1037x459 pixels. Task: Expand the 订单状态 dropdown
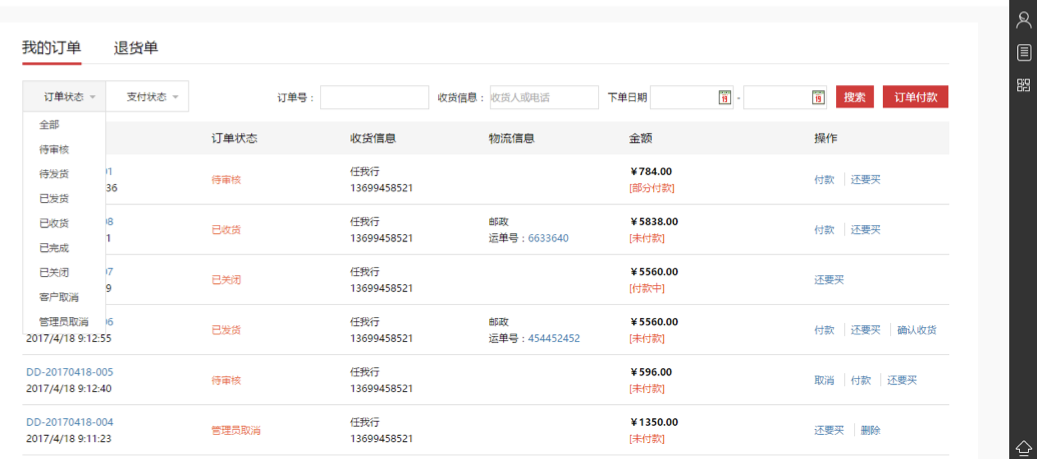pos(64,97)
